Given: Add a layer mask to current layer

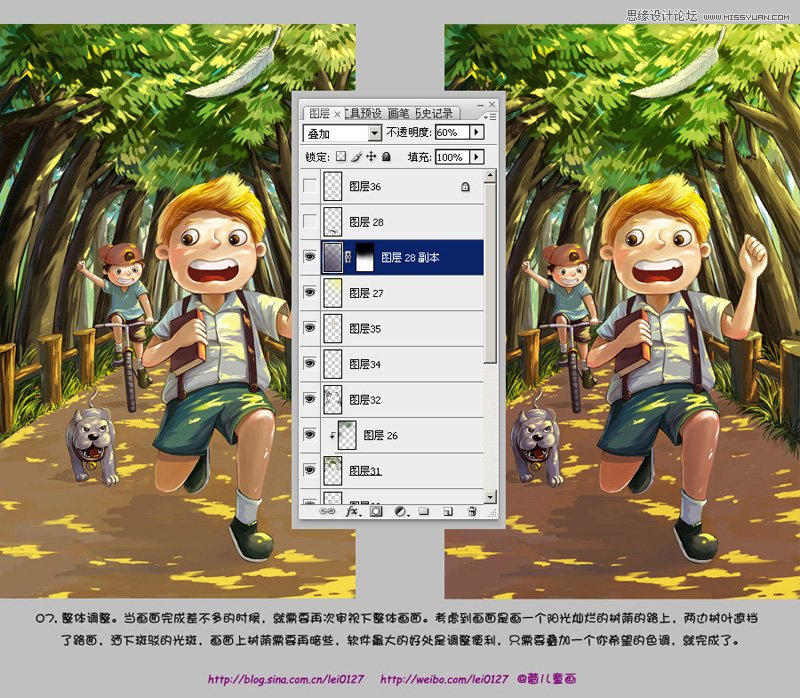Looking at the screenshot, I should pyautogui.click(x=375, y=511).
